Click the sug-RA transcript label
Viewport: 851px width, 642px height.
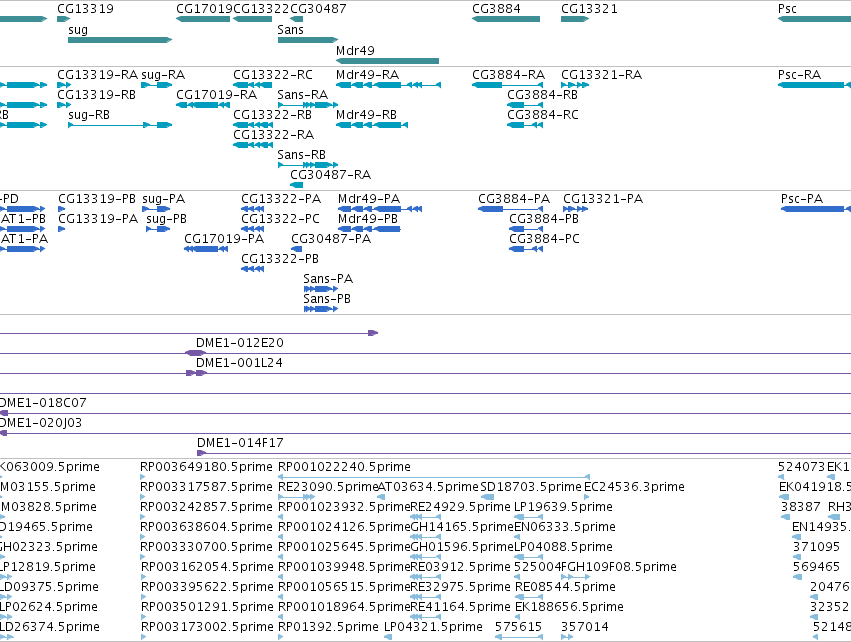pos(163,74)
